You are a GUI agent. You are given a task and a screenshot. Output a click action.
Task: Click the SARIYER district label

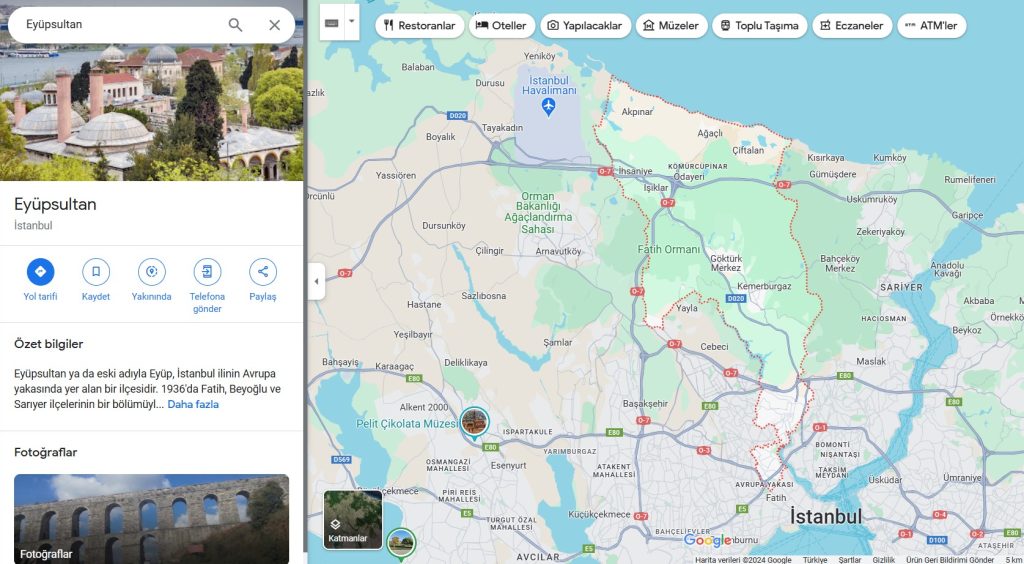901,287
